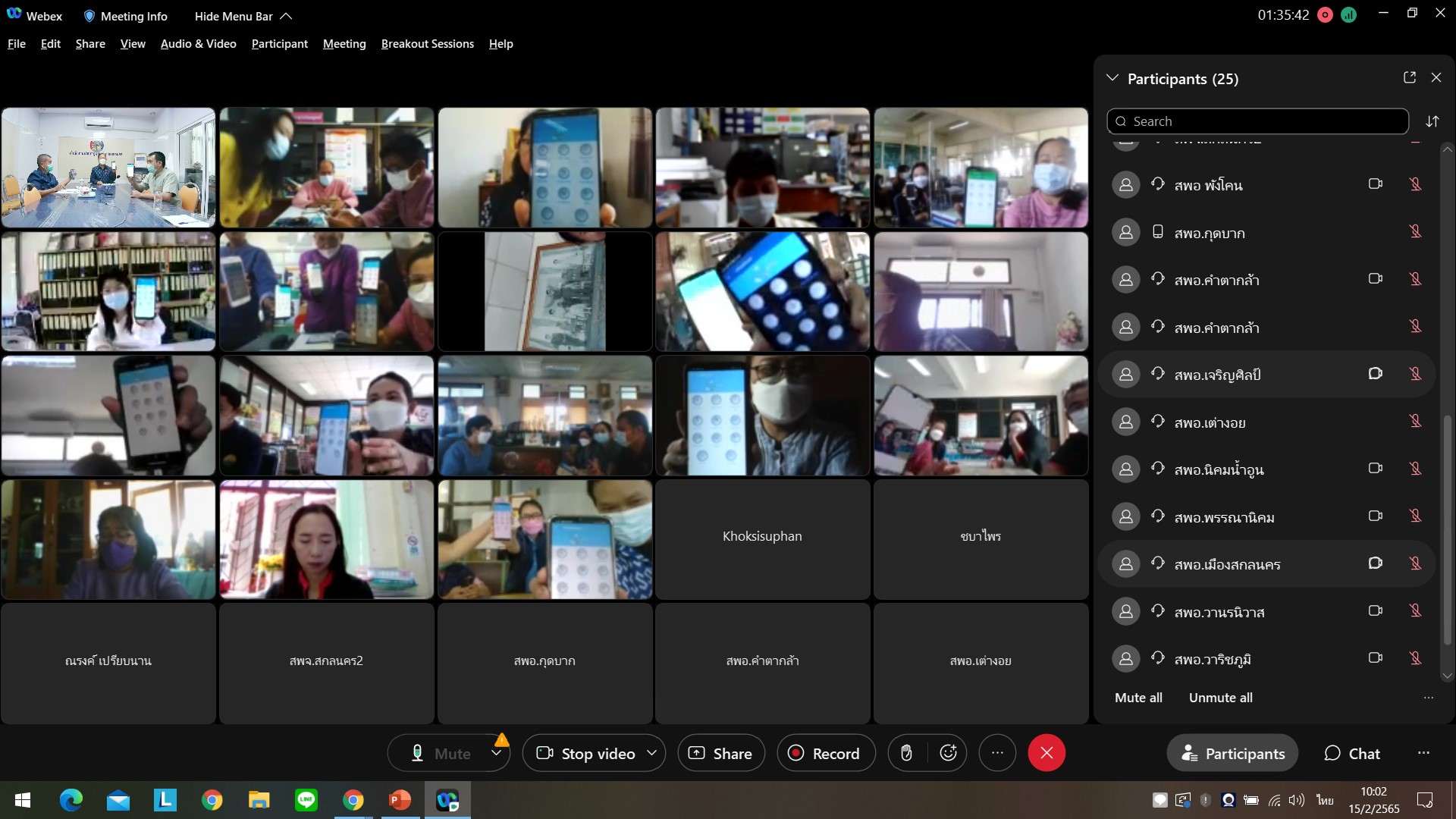This screenshot has width=1456, height=819.
Task: Click the participants Search field
Action: 1258,121
